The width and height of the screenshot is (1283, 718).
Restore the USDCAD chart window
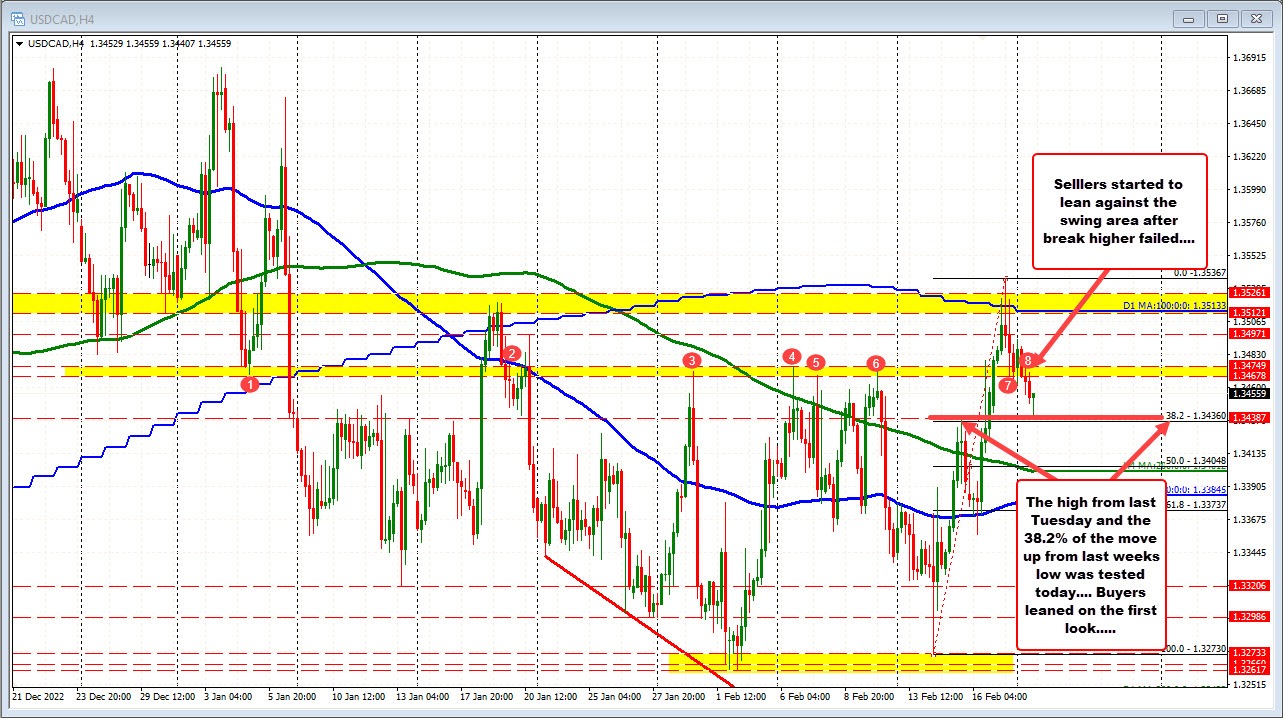pyautogui.click(x=1222, y=17)
